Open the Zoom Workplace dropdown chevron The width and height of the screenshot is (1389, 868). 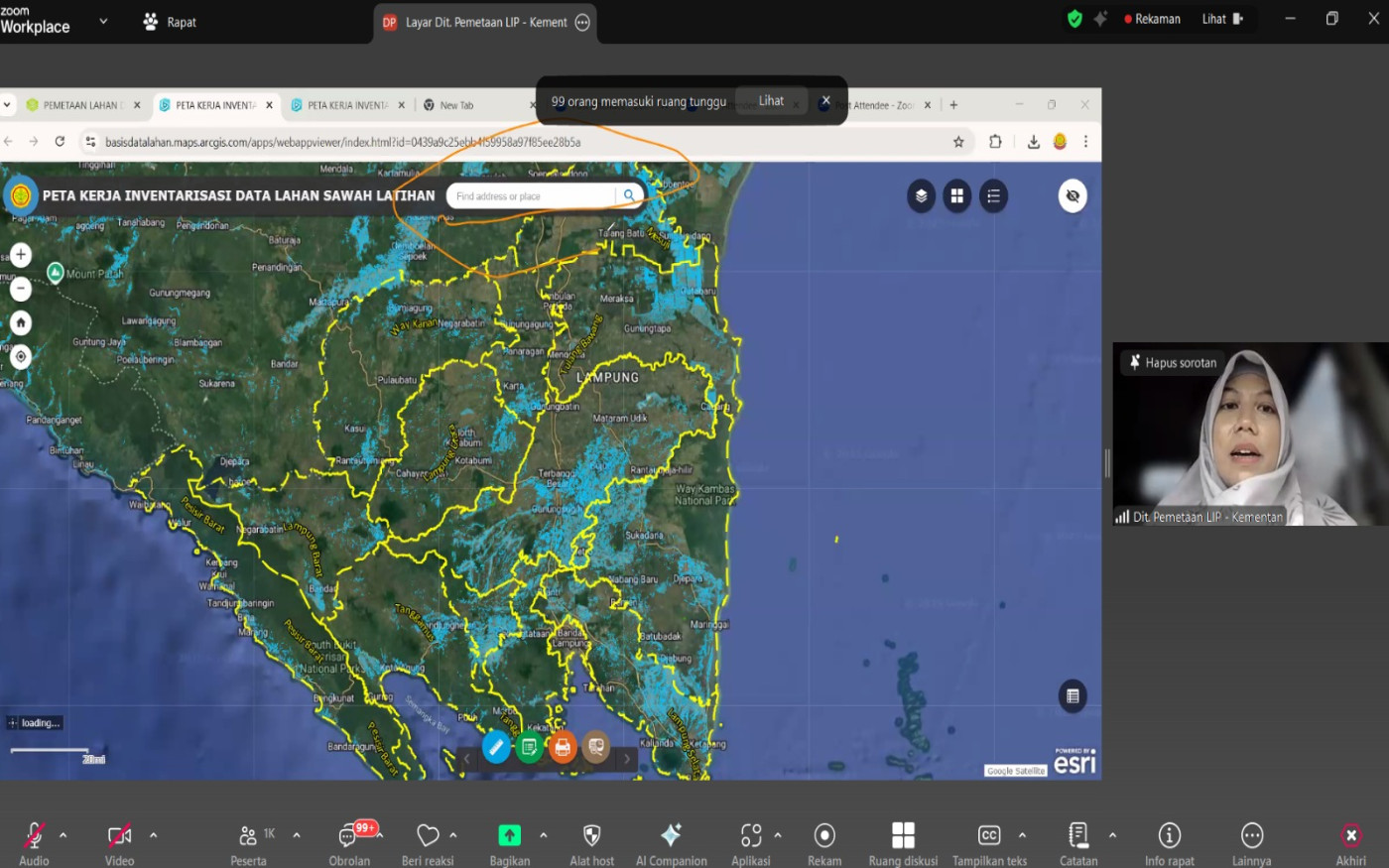(x=103, y=21)
